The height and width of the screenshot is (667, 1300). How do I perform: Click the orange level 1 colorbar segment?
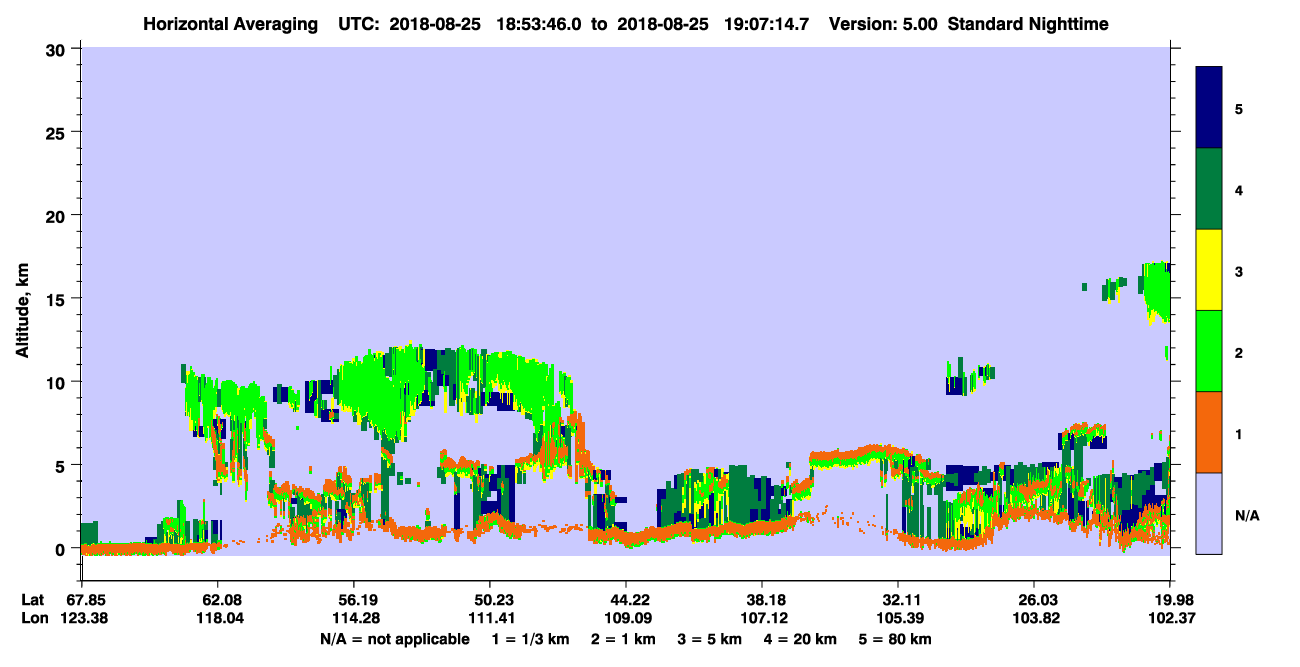pyautogui.click(x=1209, y=432)
